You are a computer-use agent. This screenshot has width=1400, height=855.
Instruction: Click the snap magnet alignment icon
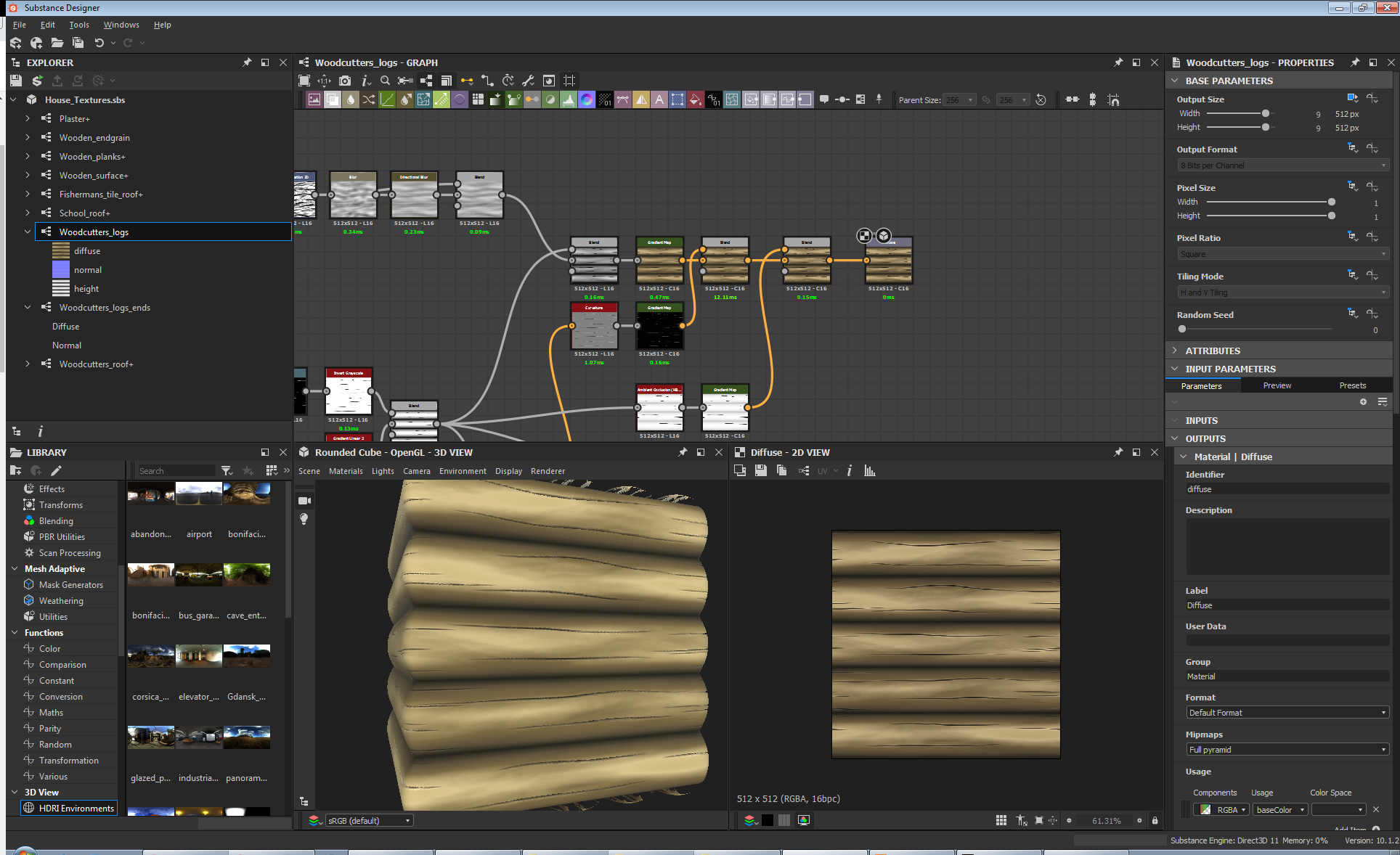(1113, 99)
